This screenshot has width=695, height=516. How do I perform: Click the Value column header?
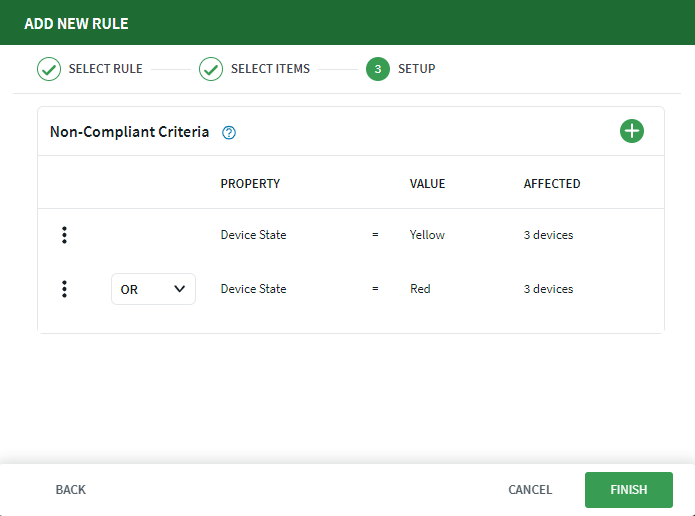coord(427,184)
